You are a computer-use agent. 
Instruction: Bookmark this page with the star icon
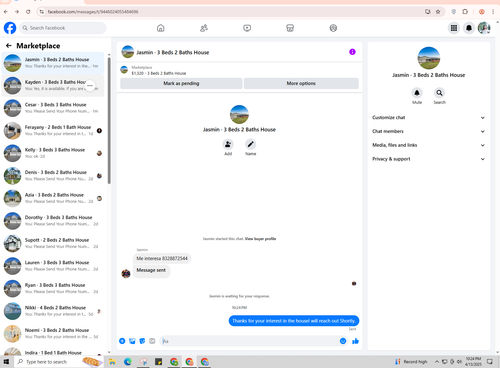(438, 12)
